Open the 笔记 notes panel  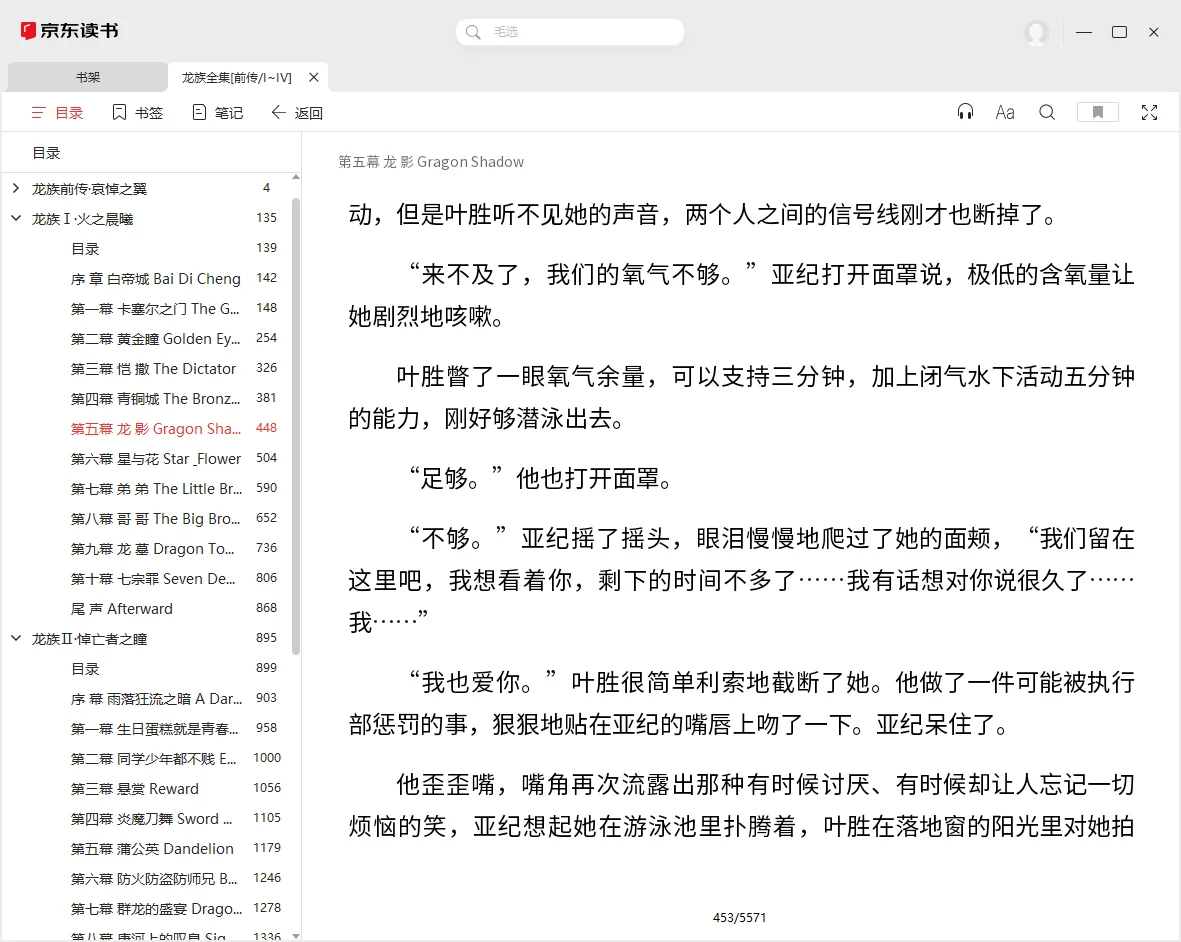click(218, 112)
